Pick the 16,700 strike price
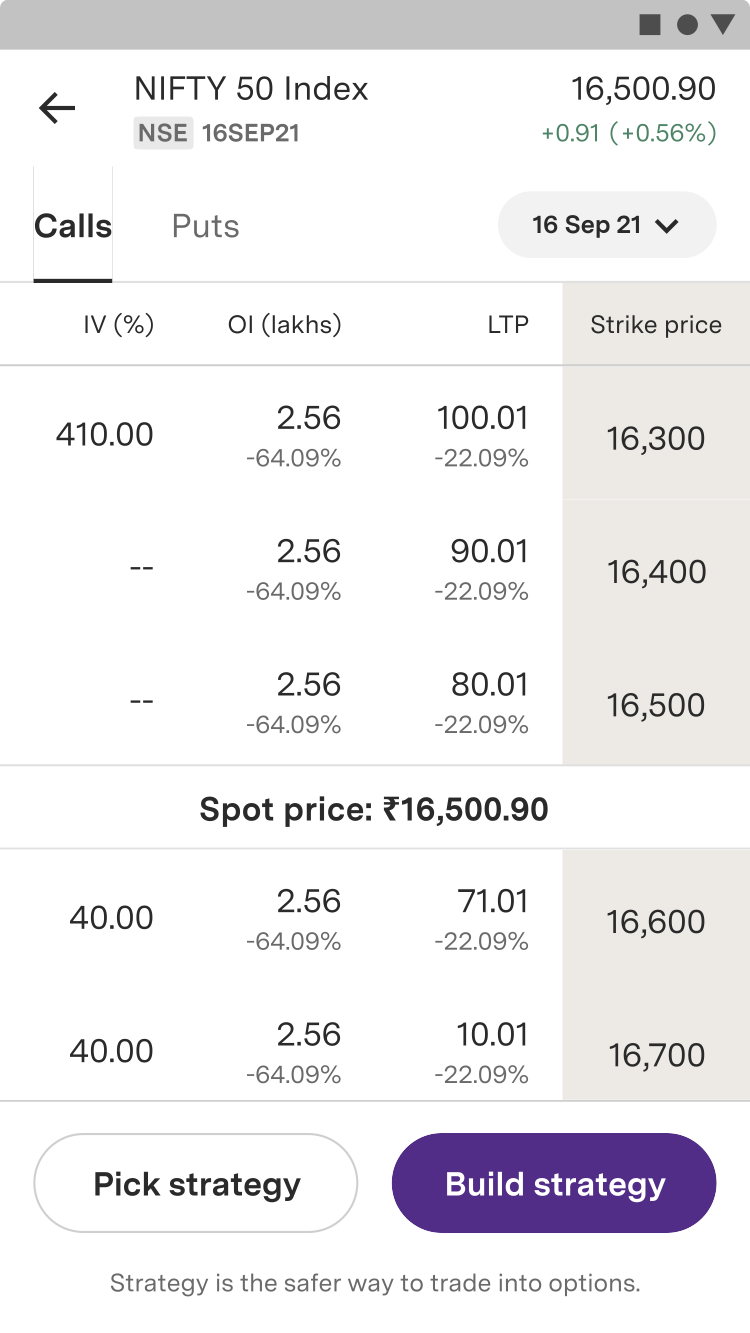Screen dimensions: 750x1333 (x=656, y=1055)
